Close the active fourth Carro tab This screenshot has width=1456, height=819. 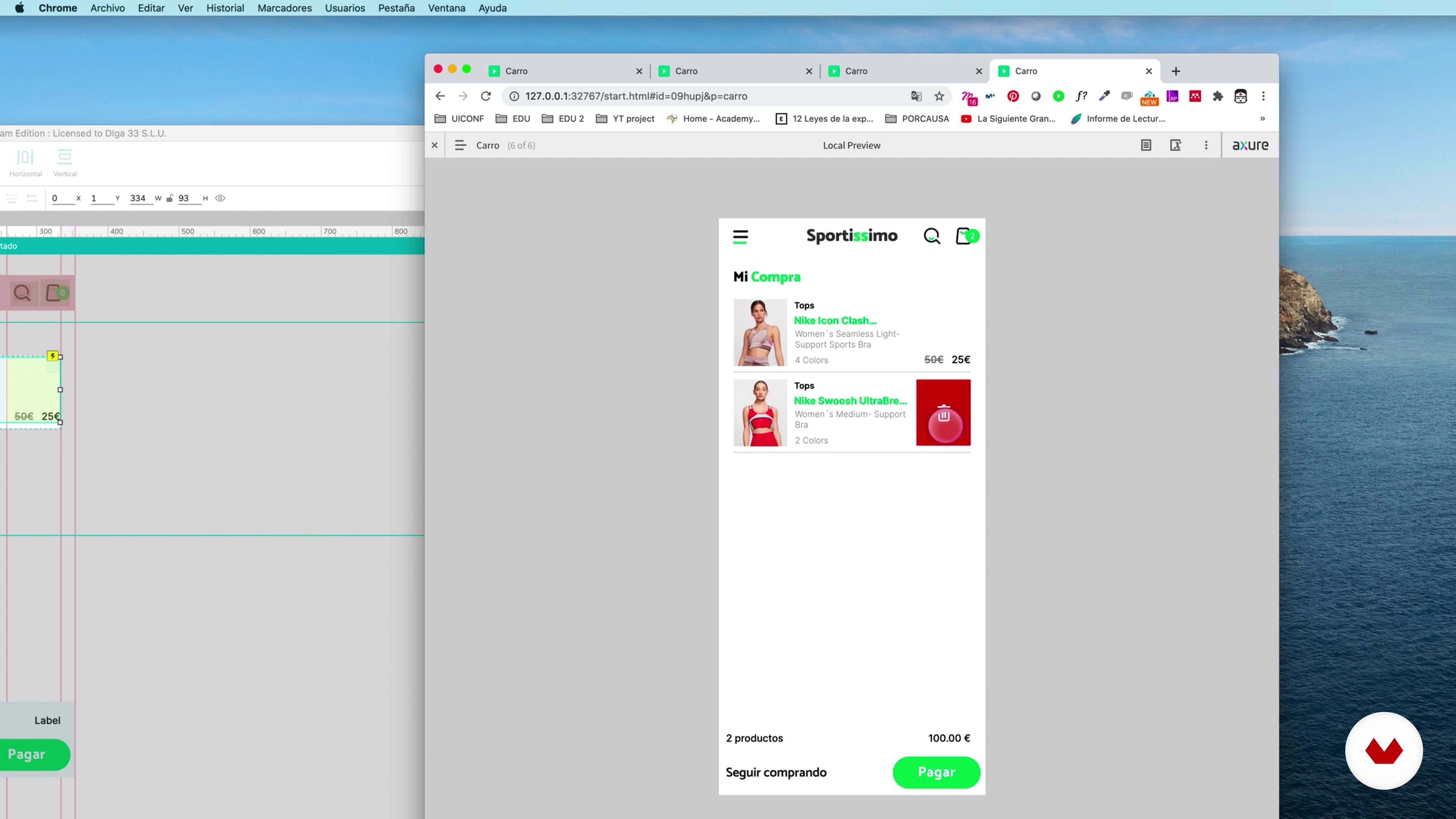[x=1148, y=71]
